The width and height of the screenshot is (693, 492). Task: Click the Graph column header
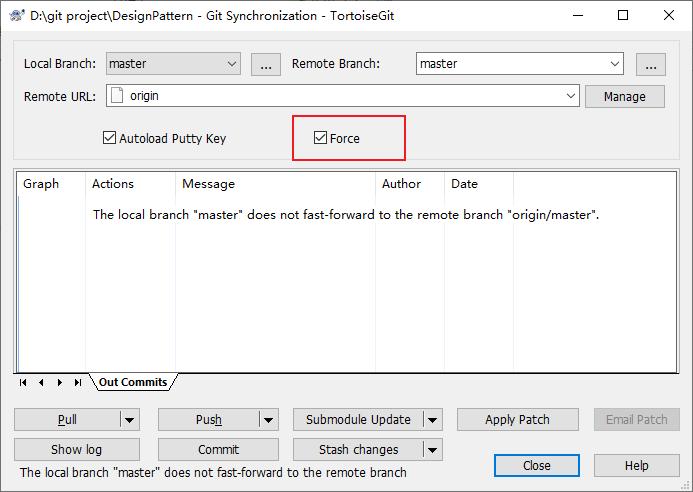click(x=51, y=184)
